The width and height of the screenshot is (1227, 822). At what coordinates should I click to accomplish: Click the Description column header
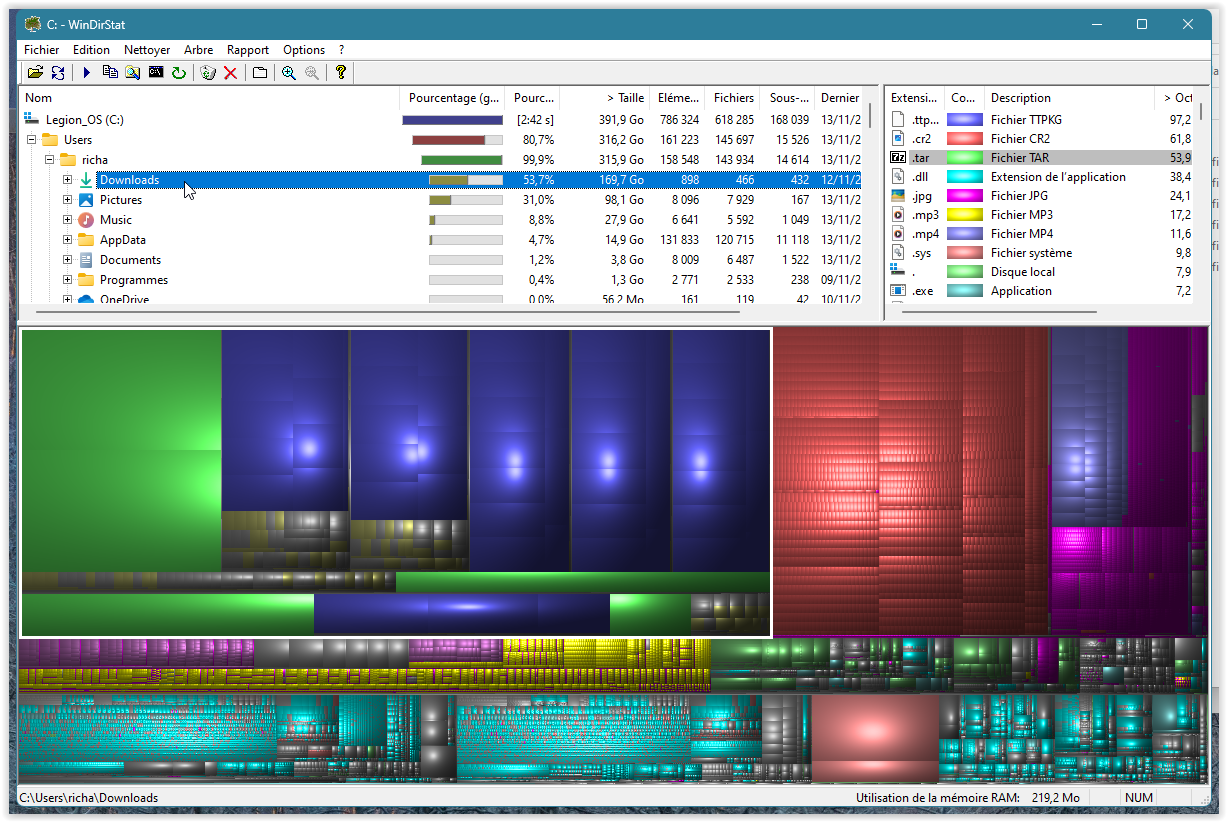pos(1020,98)
